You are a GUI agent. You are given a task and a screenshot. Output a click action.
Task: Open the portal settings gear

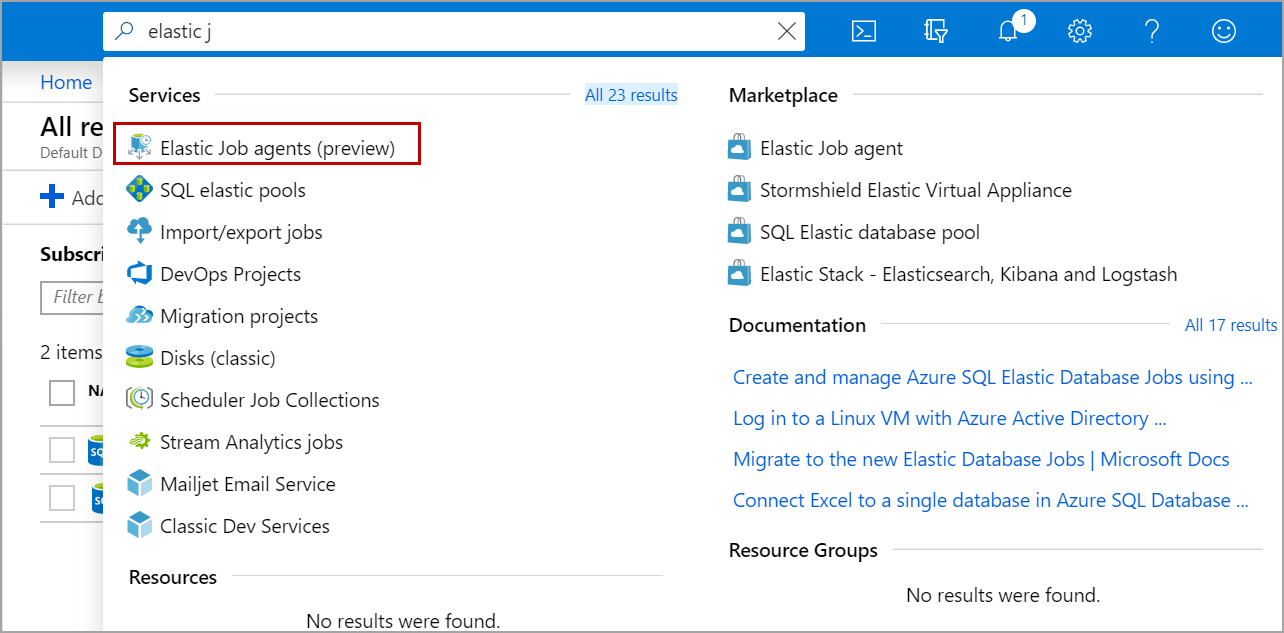pyautogui.click(x=1079, y=31)
